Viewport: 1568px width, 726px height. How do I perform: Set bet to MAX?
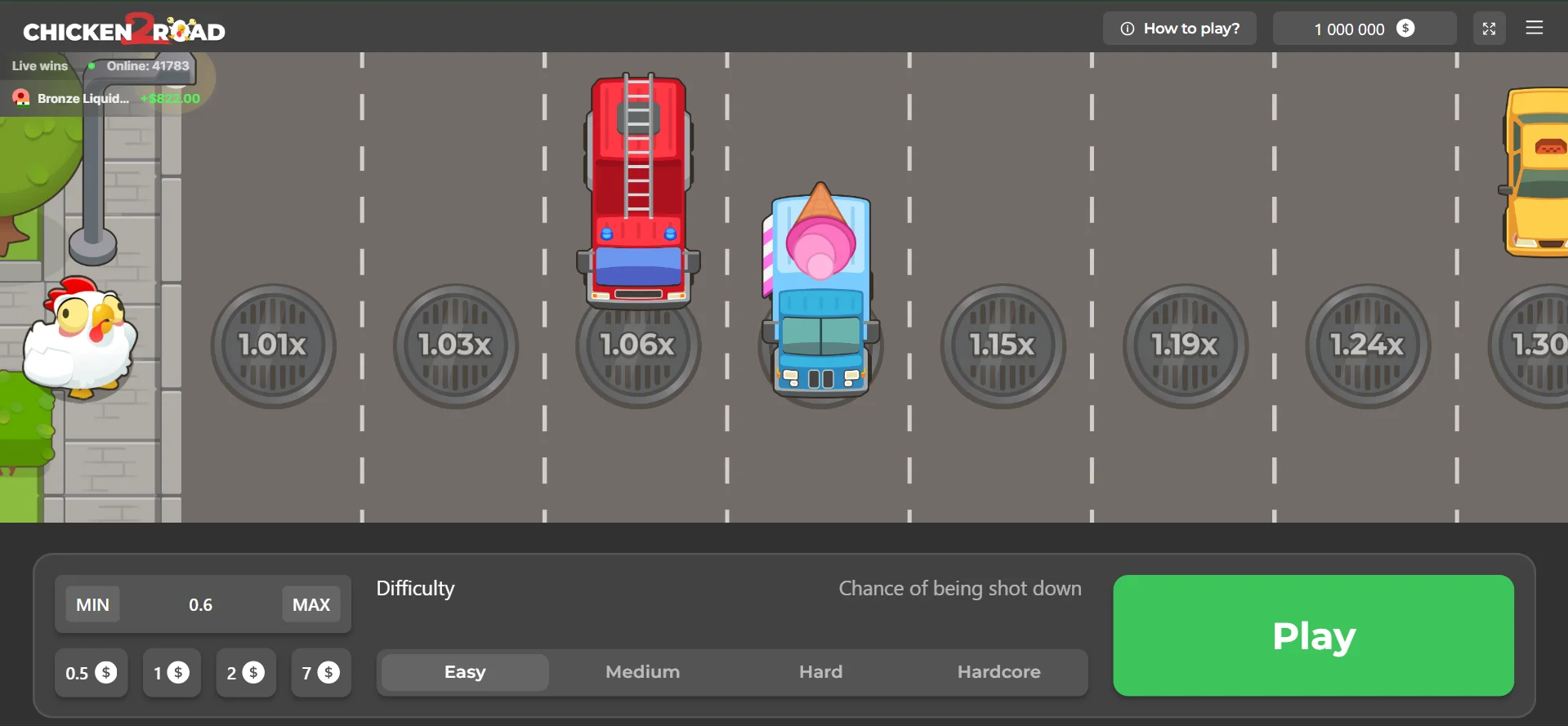click(x=311, y=604)
